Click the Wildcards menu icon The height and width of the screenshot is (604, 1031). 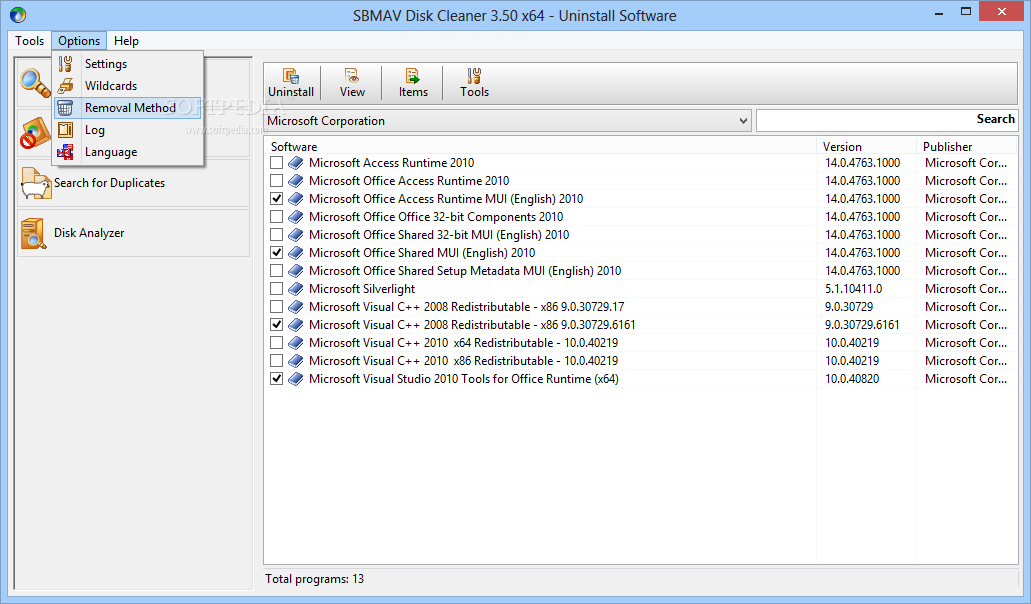pyautogui.click(x=65, y=85)
